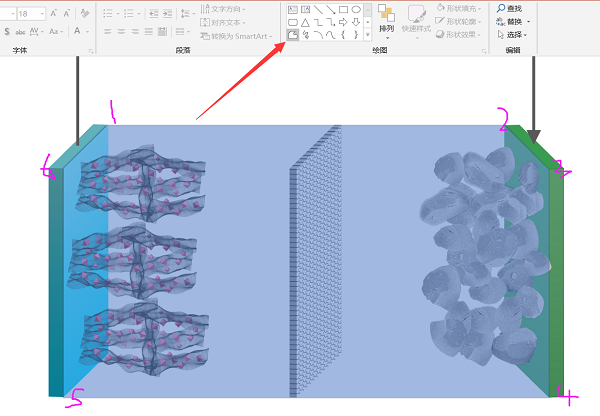
Task: Toggle strikethrough text formatting
Action: point(22,32)
